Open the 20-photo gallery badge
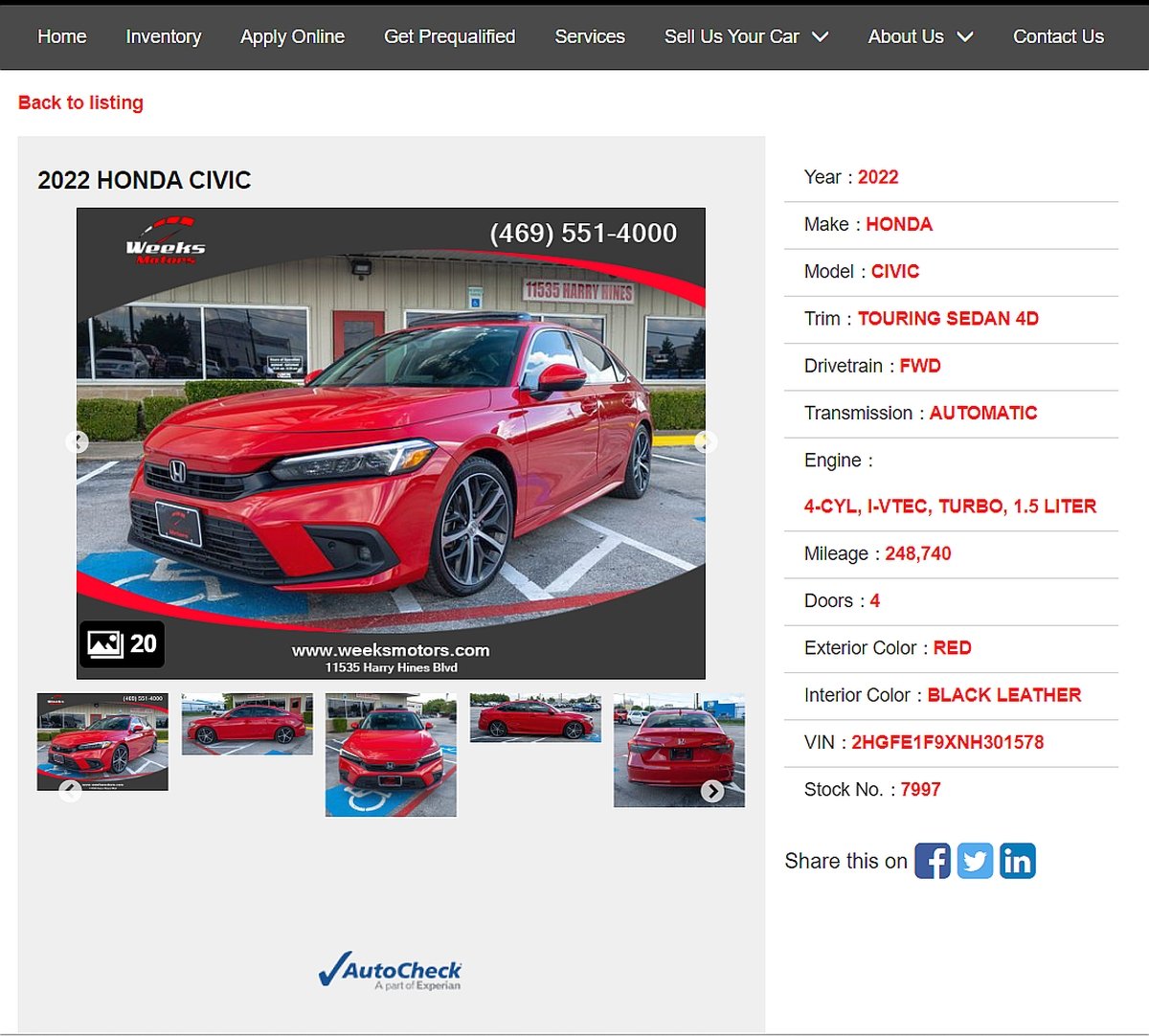This screenshot has width=1149, height=1036. click(x=122, y=643)
